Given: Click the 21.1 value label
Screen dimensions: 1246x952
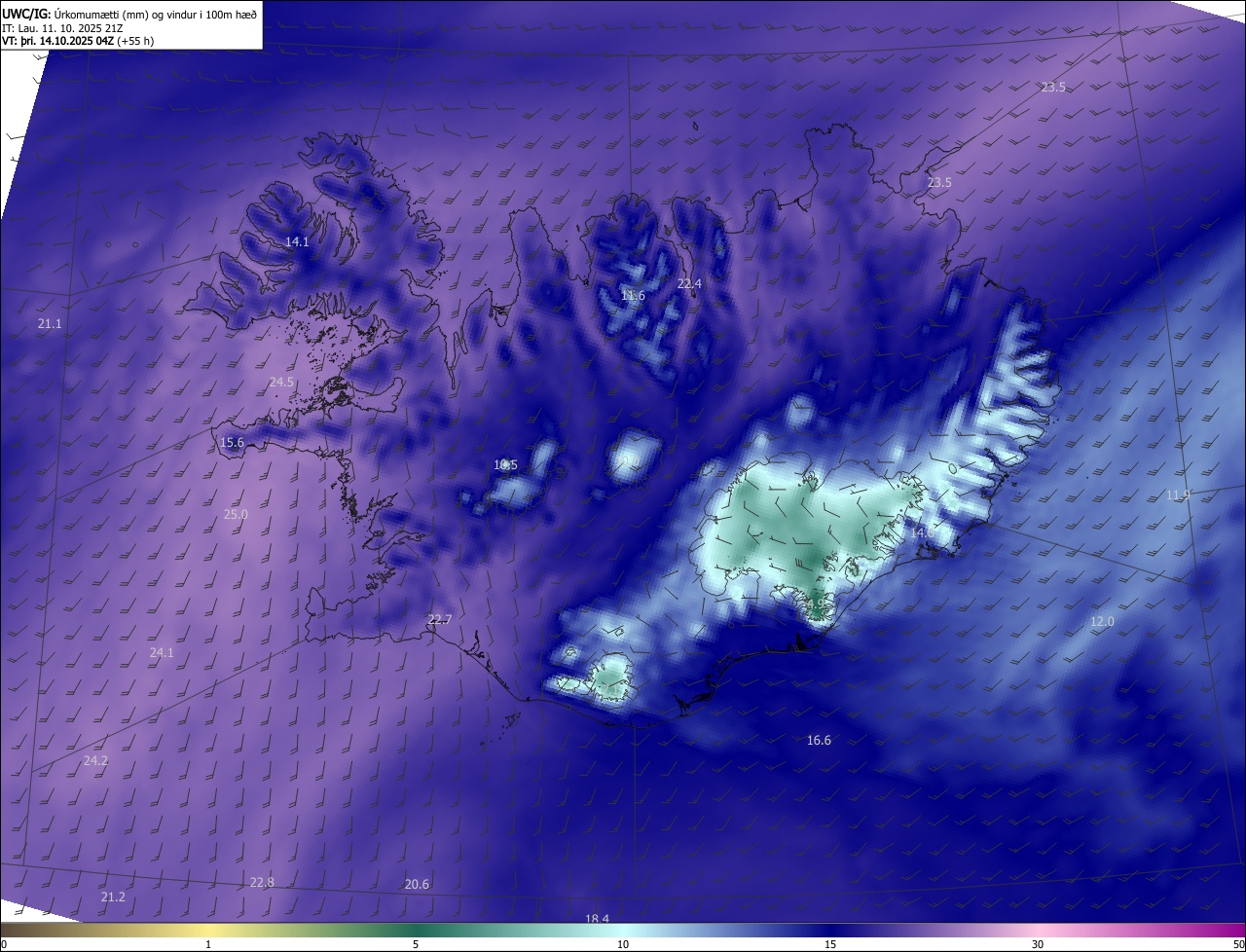Looking at the screenshot, I should (x=50, y=323).
